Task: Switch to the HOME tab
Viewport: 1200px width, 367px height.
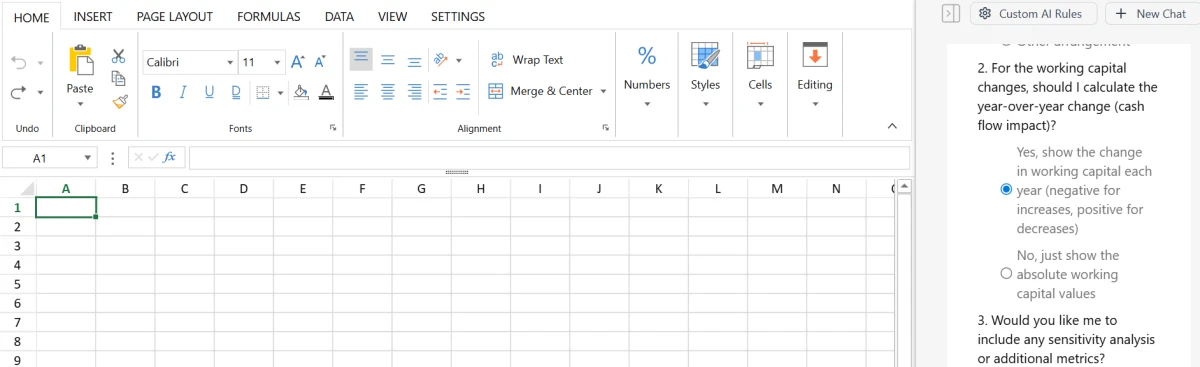Action: pyautogui.click(x=31, y=17)
